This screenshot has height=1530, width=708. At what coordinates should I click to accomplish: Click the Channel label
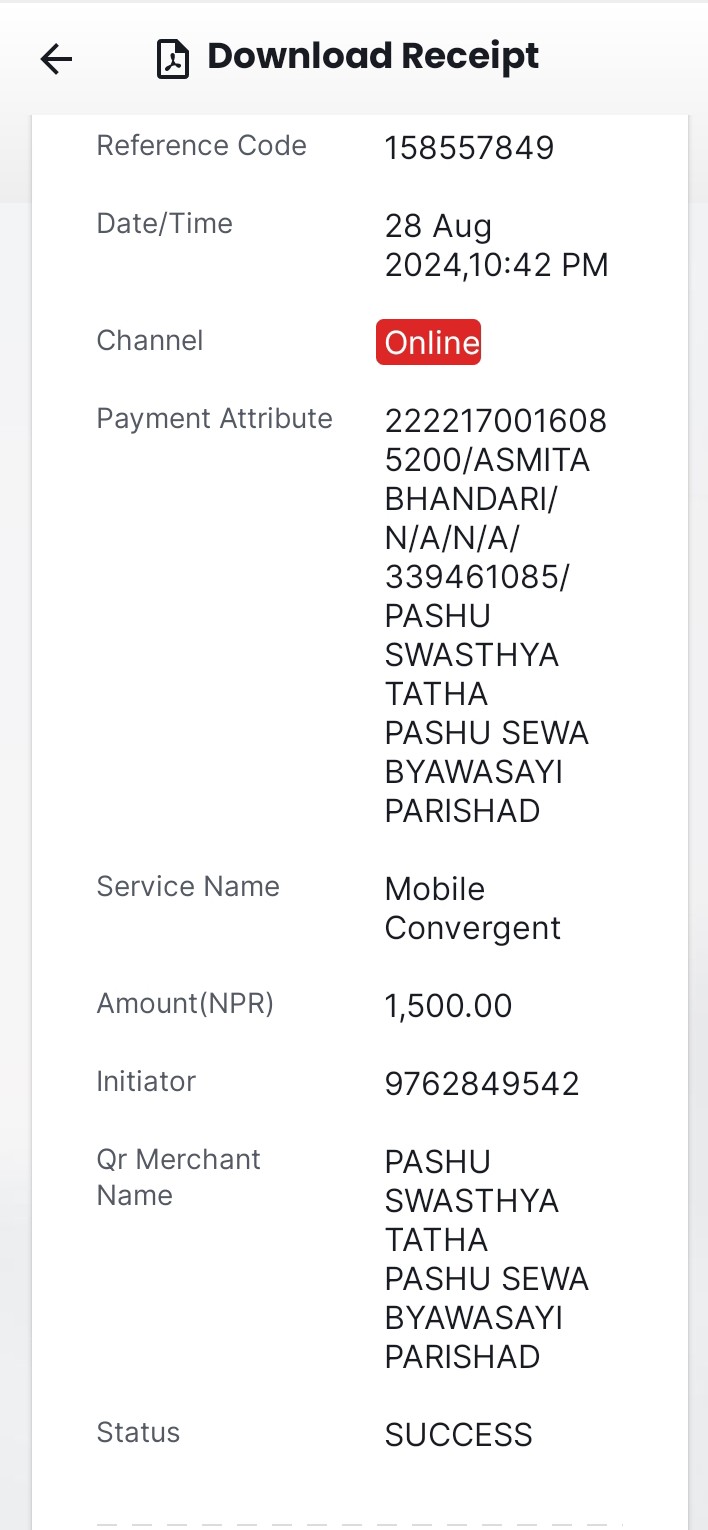pyautogui.click(x=150, y=340)
